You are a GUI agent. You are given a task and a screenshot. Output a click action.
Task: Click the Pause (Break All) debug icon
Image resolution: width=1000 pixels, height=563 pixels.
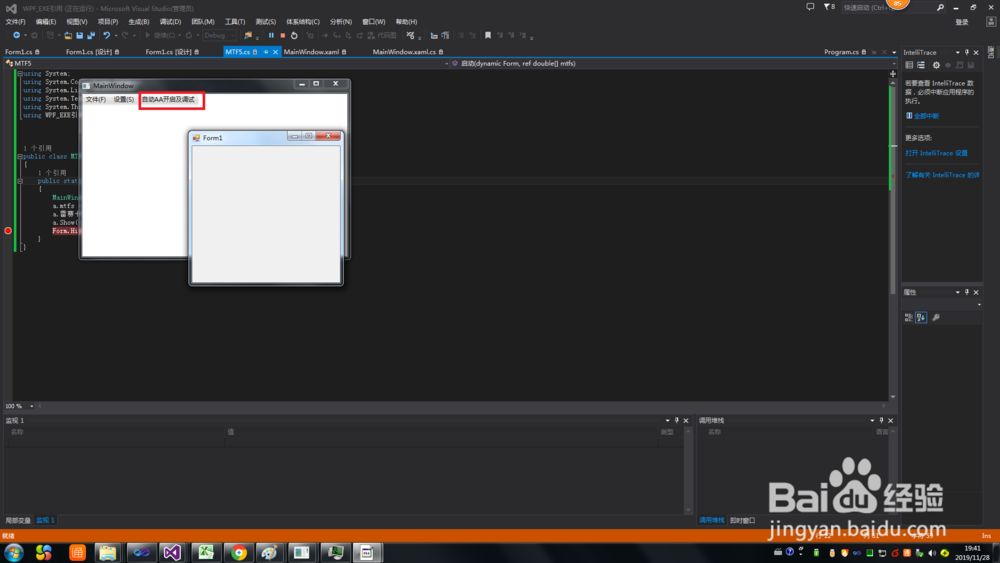tap(271, 36)
